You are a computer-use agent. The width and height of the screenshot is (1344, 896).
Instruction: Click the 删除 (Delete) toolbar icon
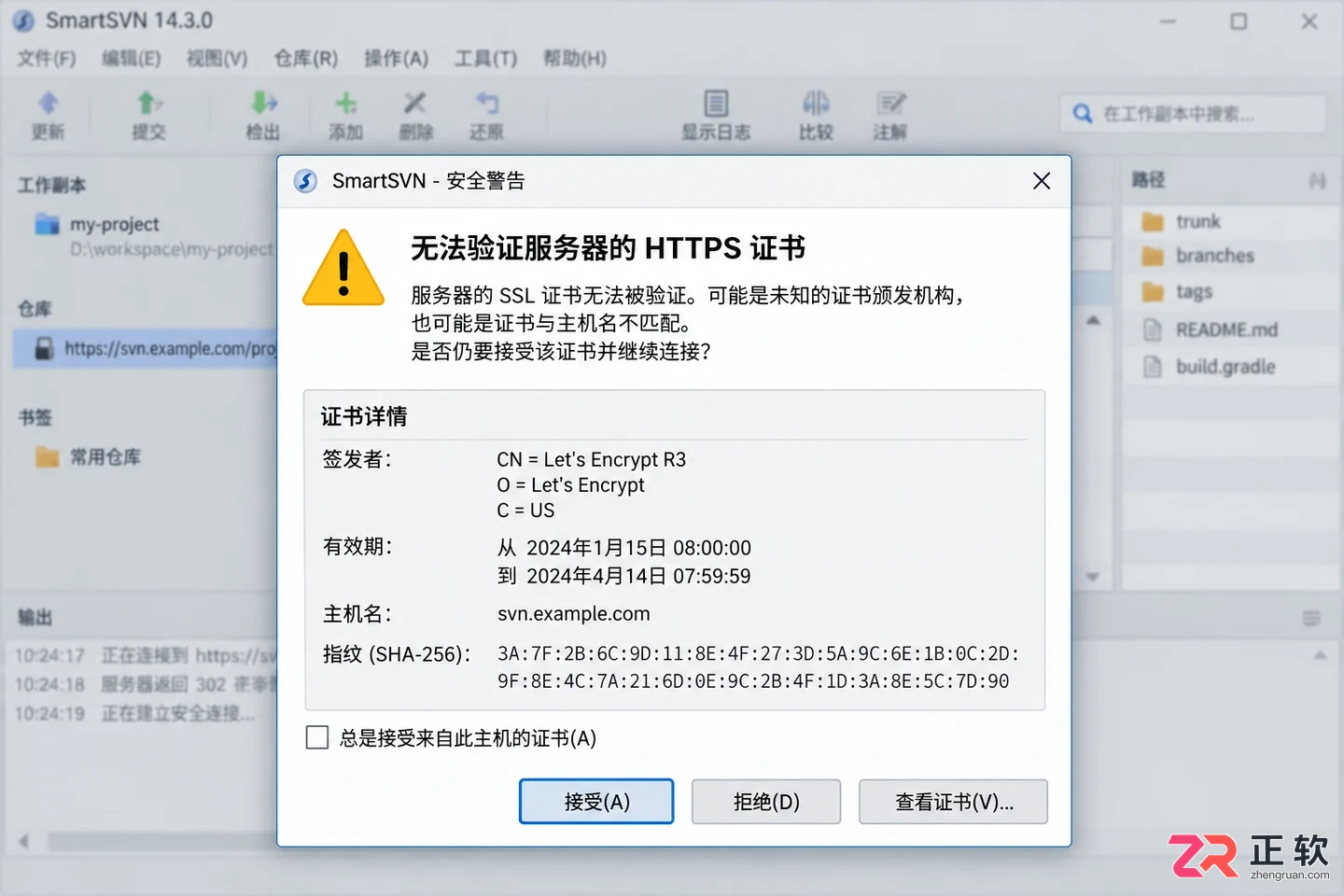415,103
